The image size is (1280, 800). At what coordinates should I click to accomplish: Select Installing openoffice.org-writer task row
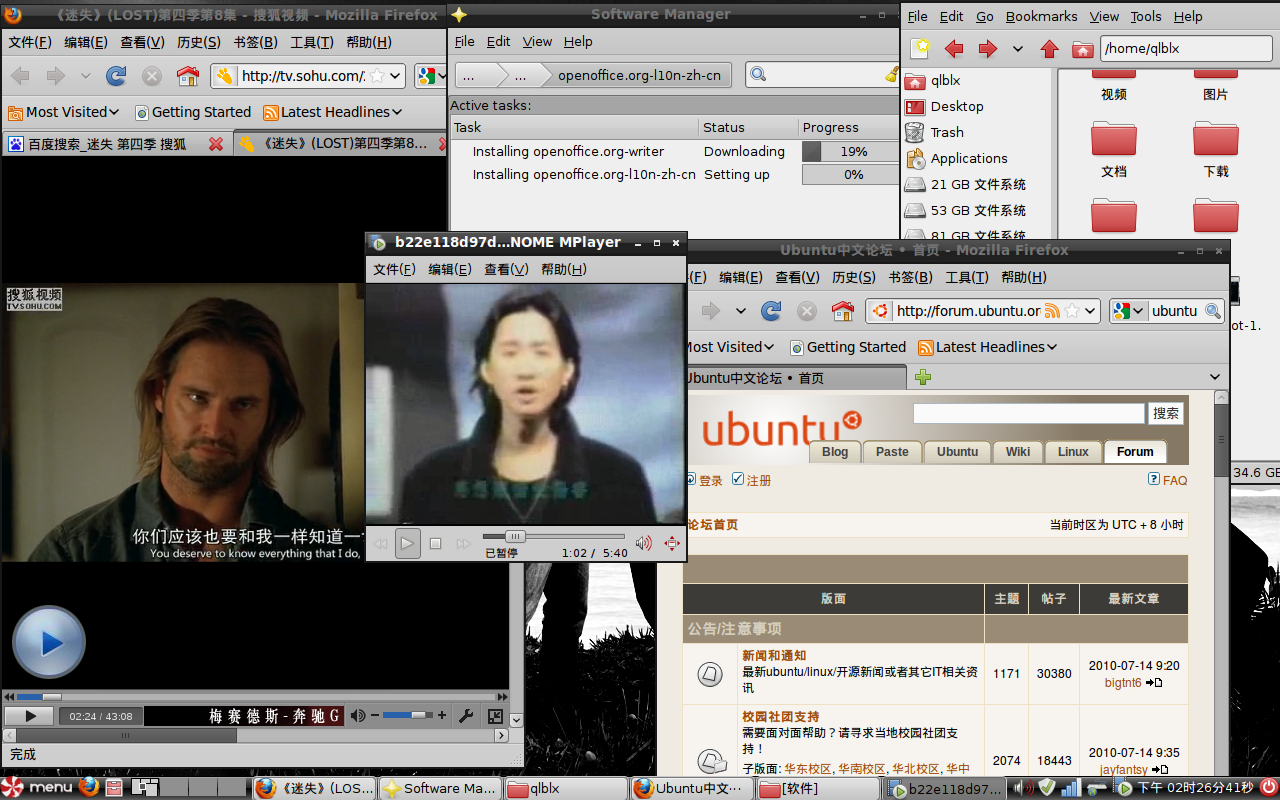pyautogui.click(x=675, y=152)
